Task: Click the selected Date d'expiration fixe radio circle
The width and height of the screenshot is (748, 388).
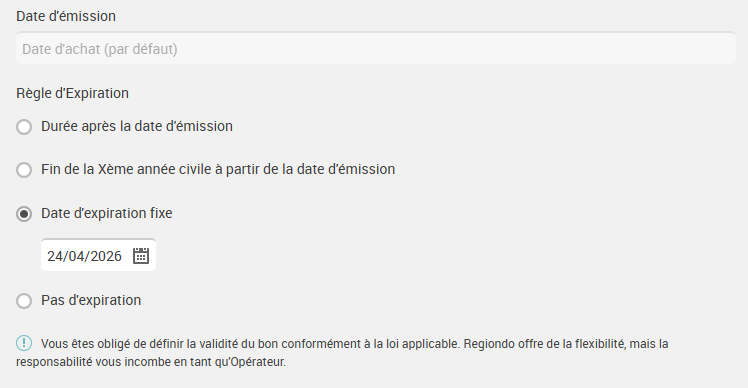Action: [x=24, y=214]
